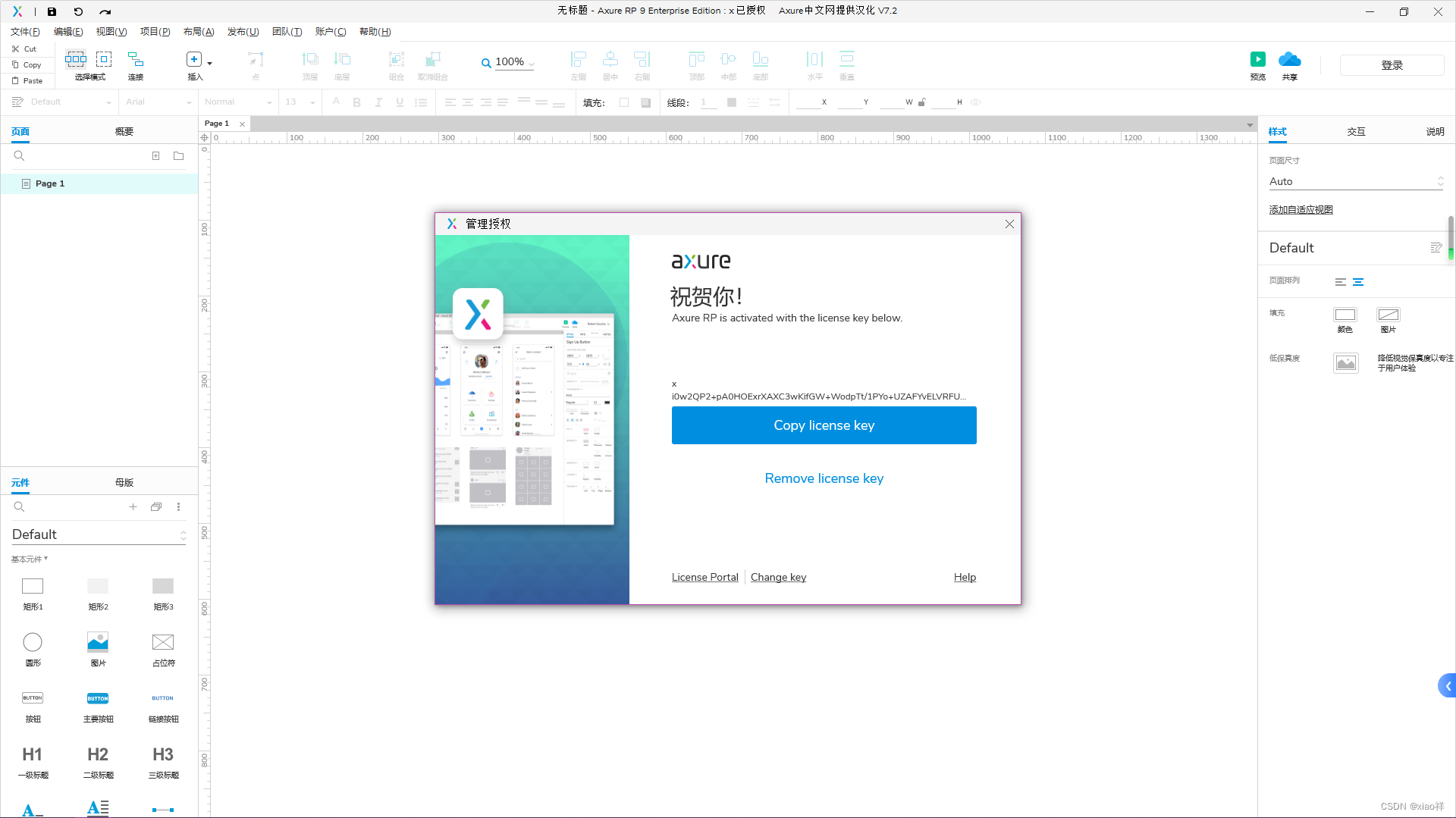
Task: Select the selection mode tool (选择模式)
Action: tap(76, 59)
